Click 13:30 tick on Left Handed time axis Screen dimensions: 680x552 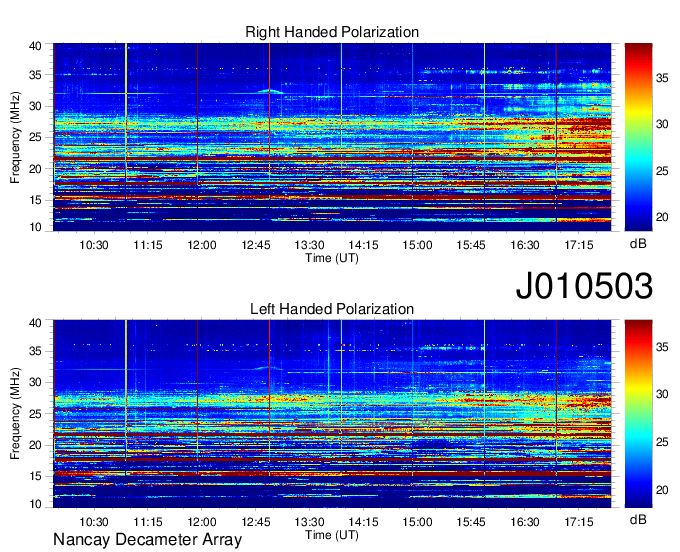(310, 522)
